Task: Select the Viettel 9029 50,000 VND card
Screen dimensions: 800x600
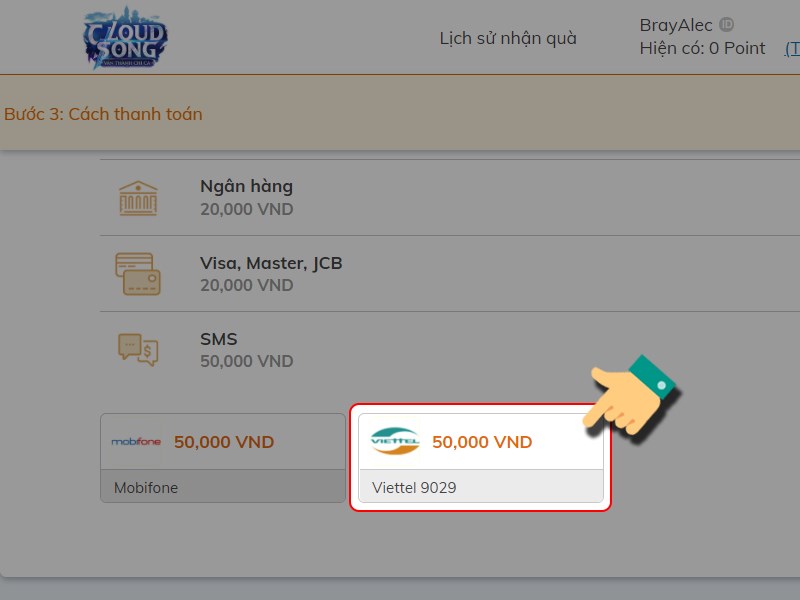Action: (481, 458)
